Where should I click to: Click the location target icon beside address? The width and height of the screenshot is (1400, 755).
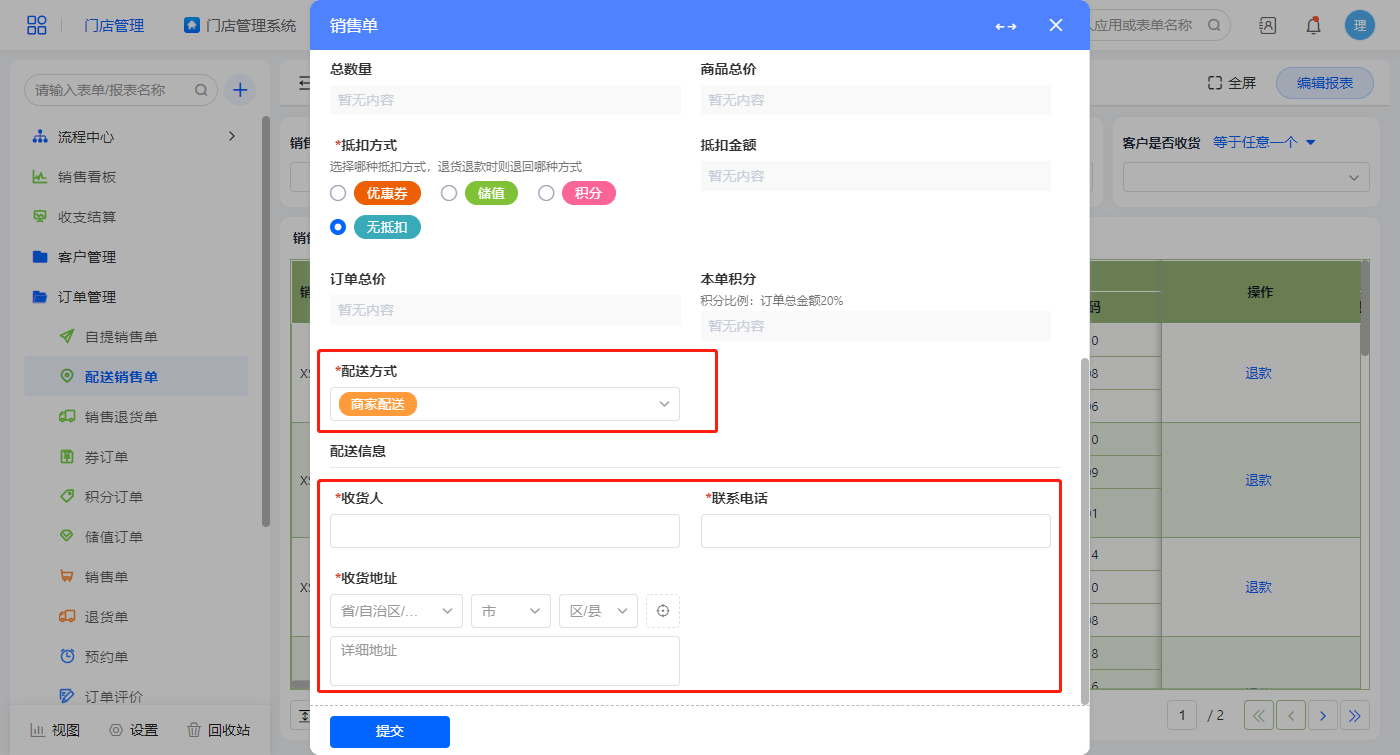click(x=662, y=611)
